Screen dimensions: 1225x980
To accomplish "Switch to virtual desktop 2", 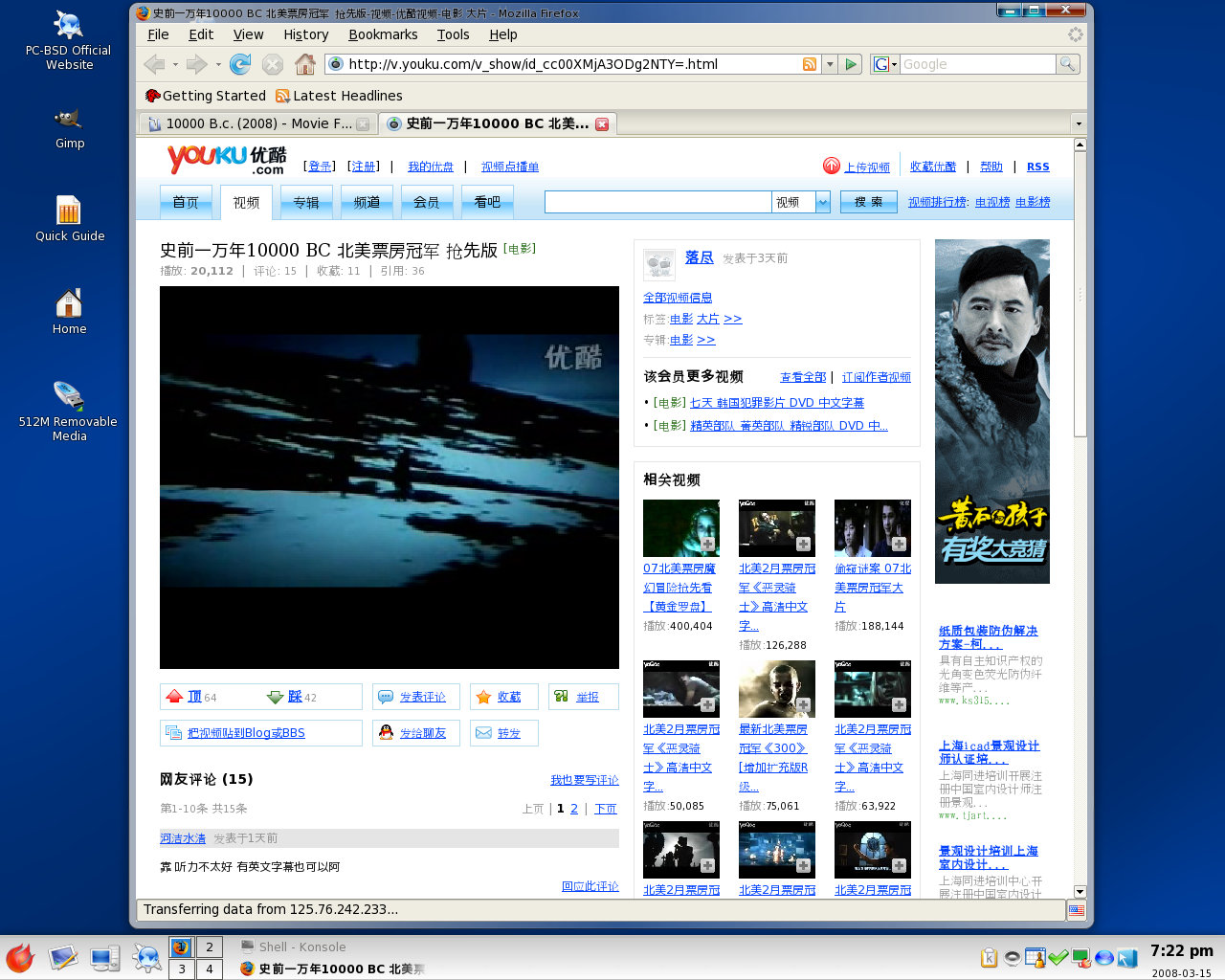I will pos(210,947).
